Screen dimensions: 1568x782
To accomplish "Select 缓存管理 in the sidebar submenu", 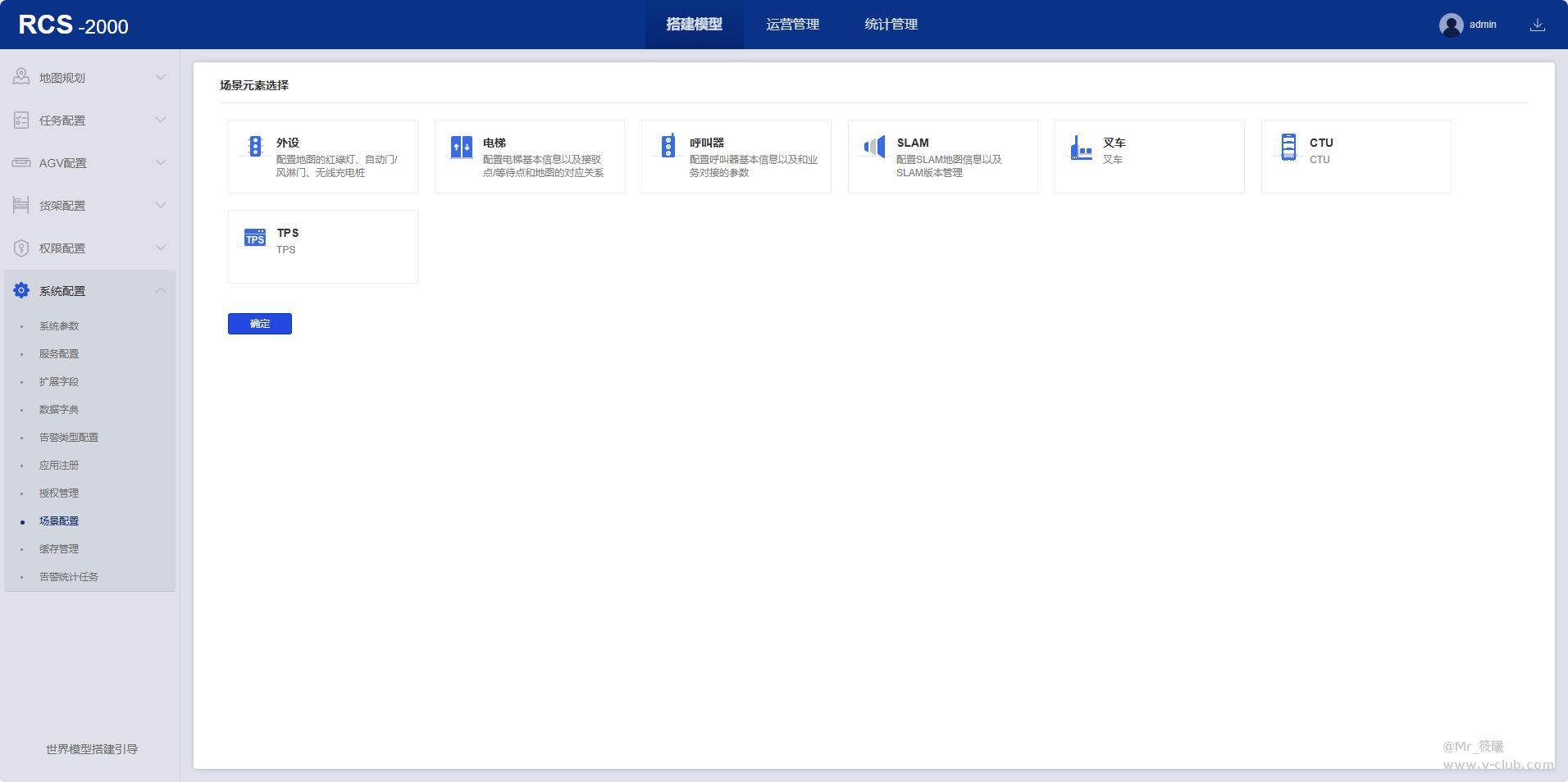I will [58, 548].
